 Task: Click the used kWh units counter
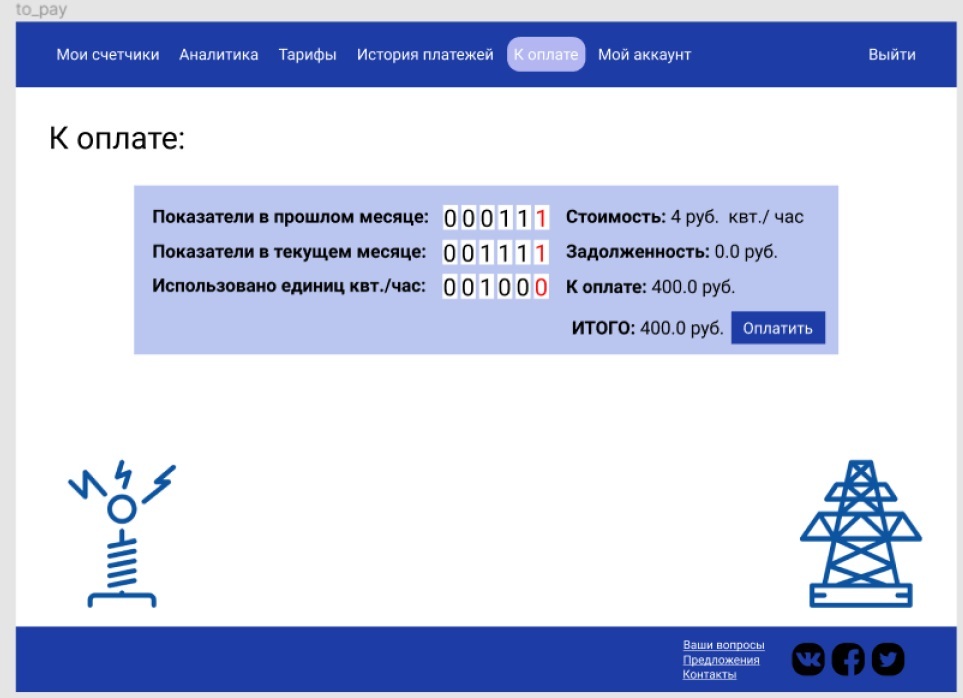496,288
